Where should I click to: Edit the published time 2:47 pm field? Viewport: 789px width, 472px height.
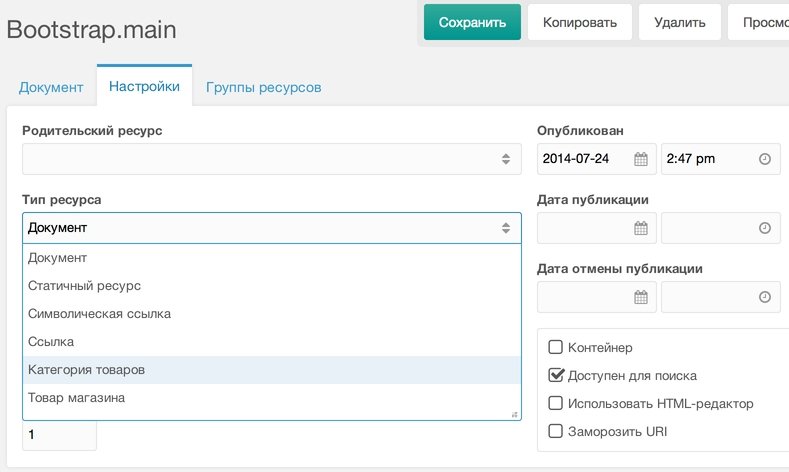click(721, 159)
